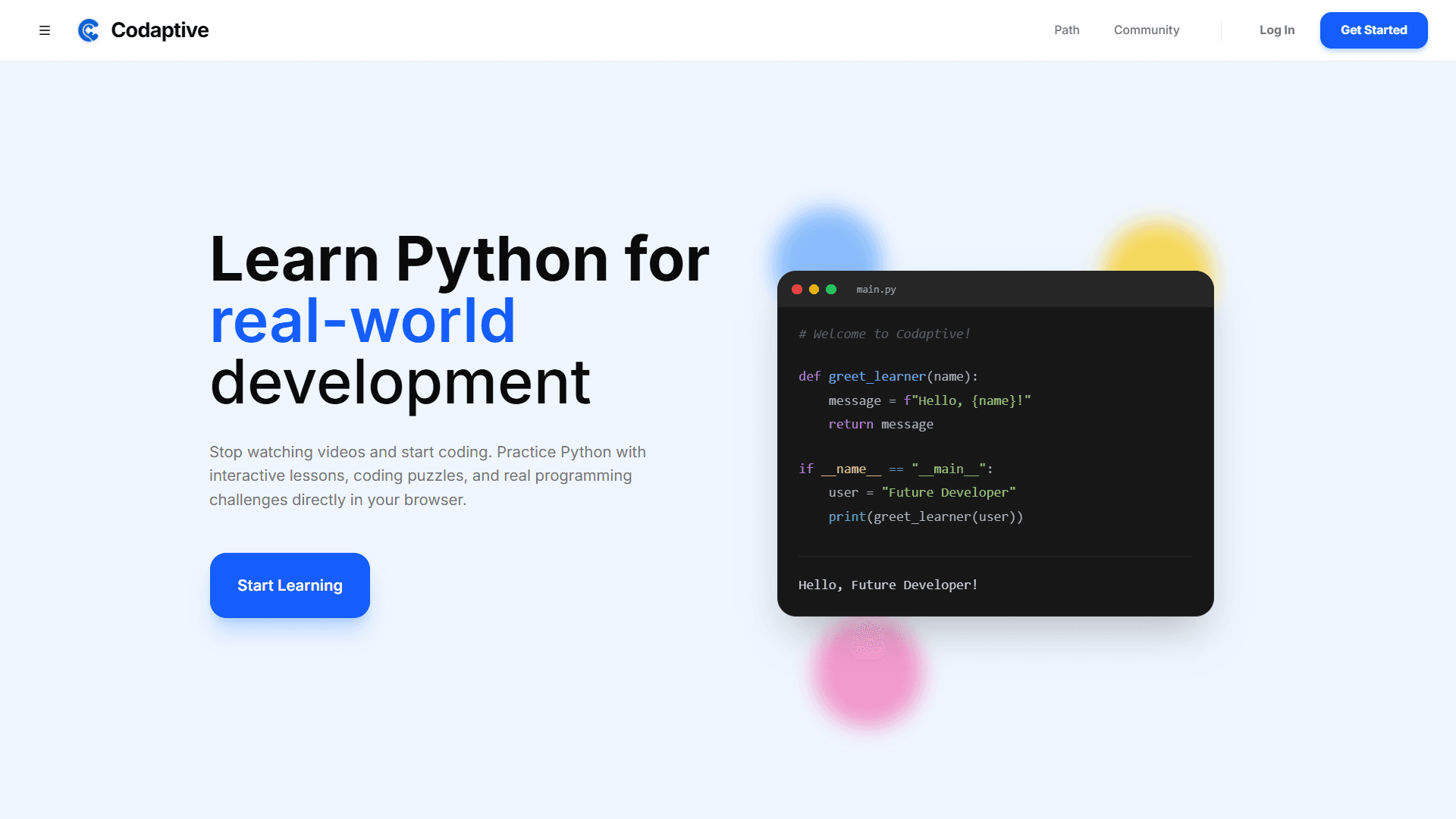Click the 'def greet_learner(name):' code line
1456x819 pixels.
pyautogui.click(x=888, y=377)
